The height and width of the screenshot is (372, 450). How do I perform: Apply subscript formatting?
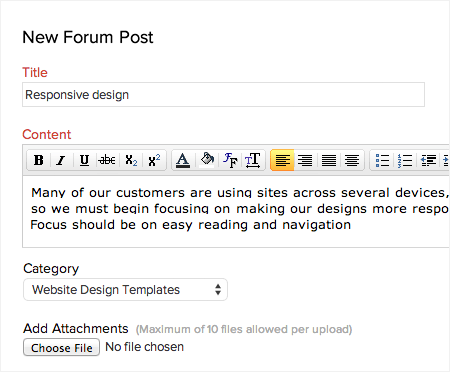click(131, 160)
